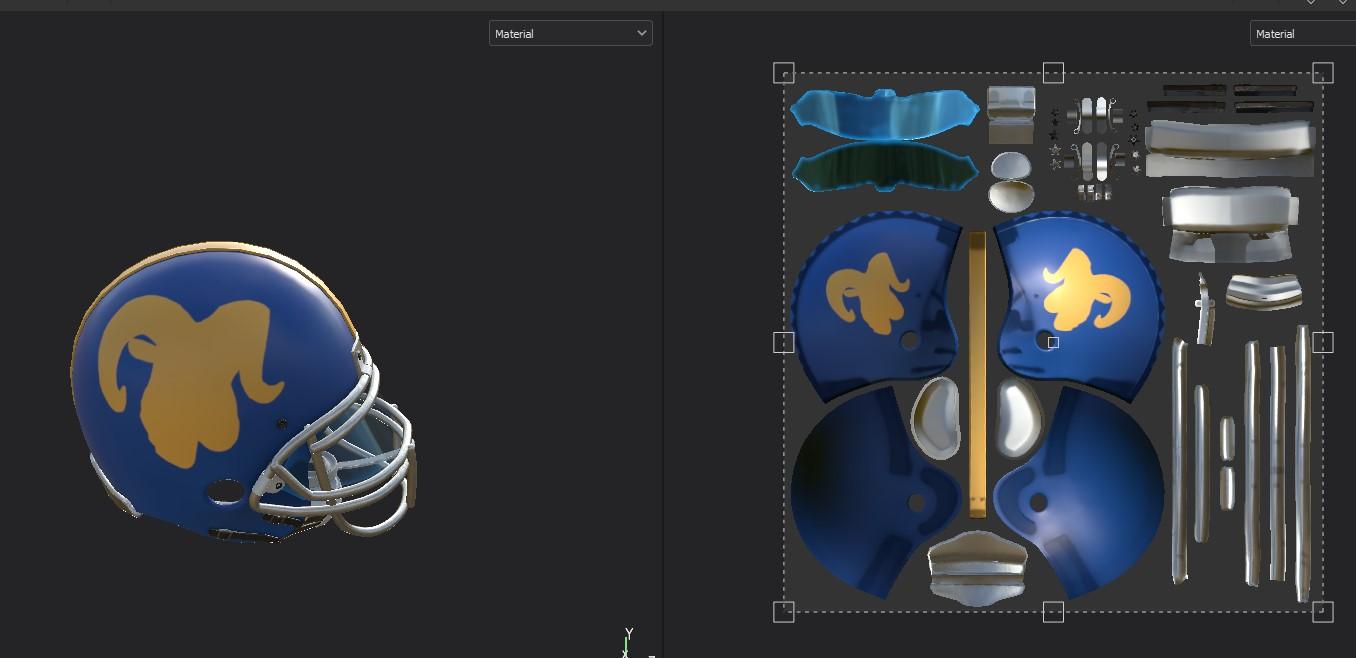
Task: Open the Material dropdown in the 2D UV view
Action: (x=1303, y=33)
